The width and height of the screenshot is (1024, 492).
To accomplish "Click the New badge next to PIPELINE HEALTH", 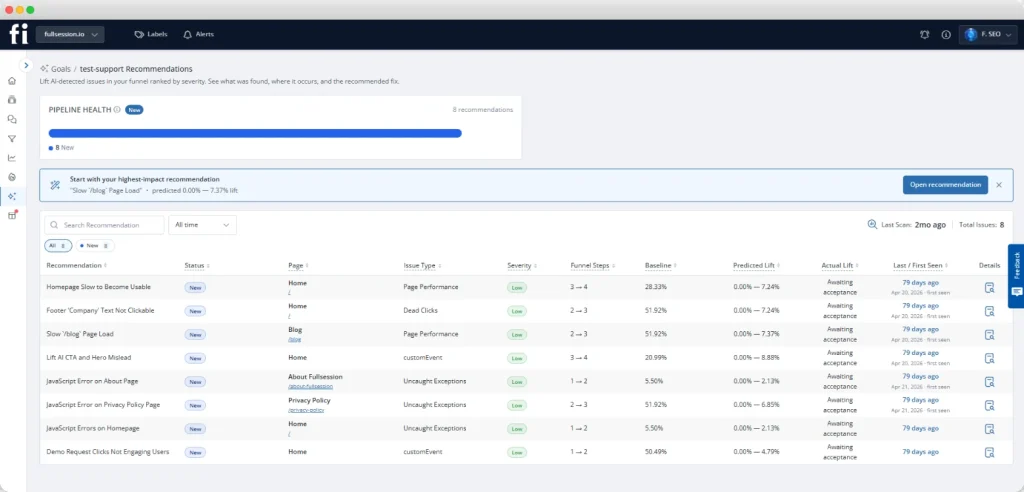I will click(x=134, y=110).
